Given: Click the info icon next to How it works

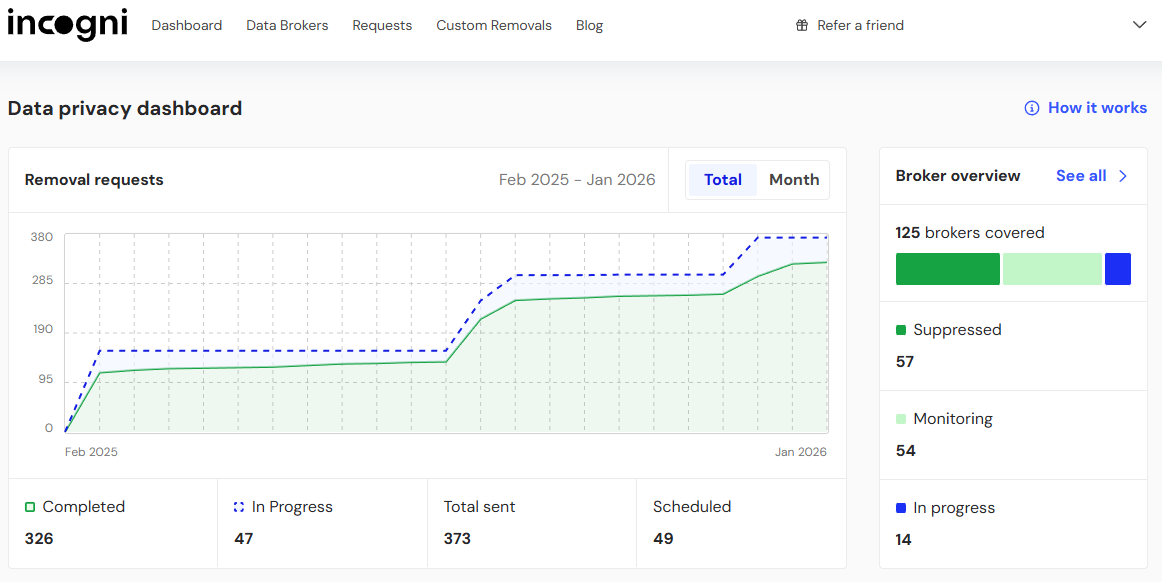Looking at the screenshot, I should pos(1031,107).
